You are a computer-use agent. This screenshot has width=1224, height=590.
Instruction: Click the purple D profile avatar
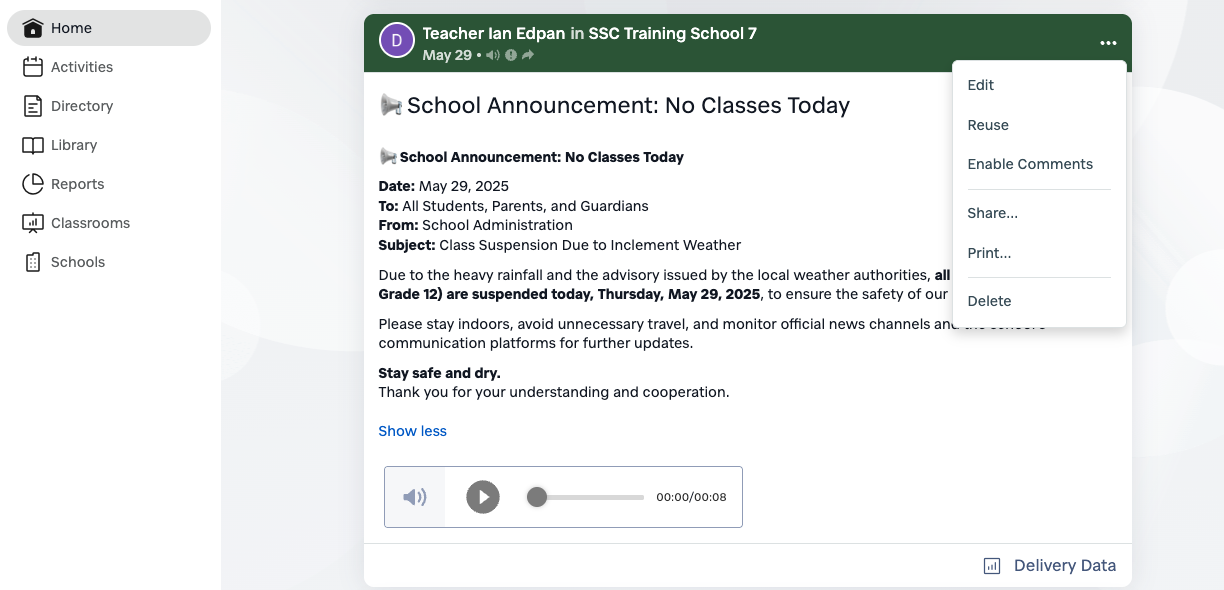[x=397, y=41]
